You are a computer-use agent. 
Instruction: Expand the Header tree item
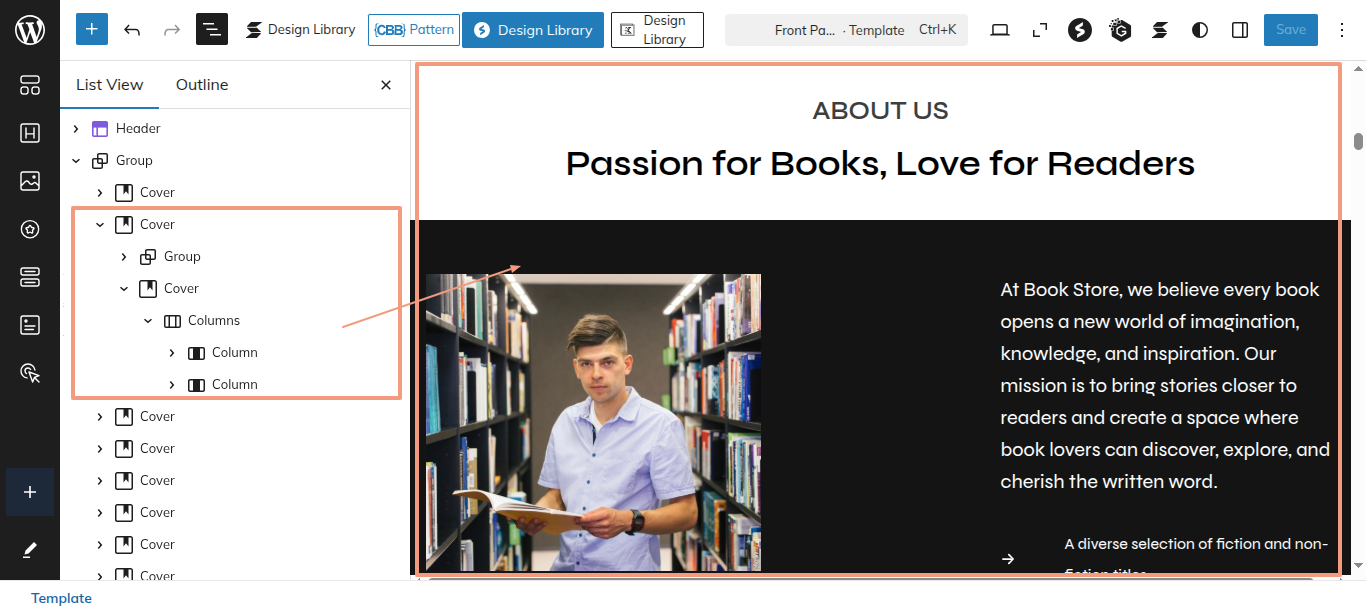click(x=76, y=129)
